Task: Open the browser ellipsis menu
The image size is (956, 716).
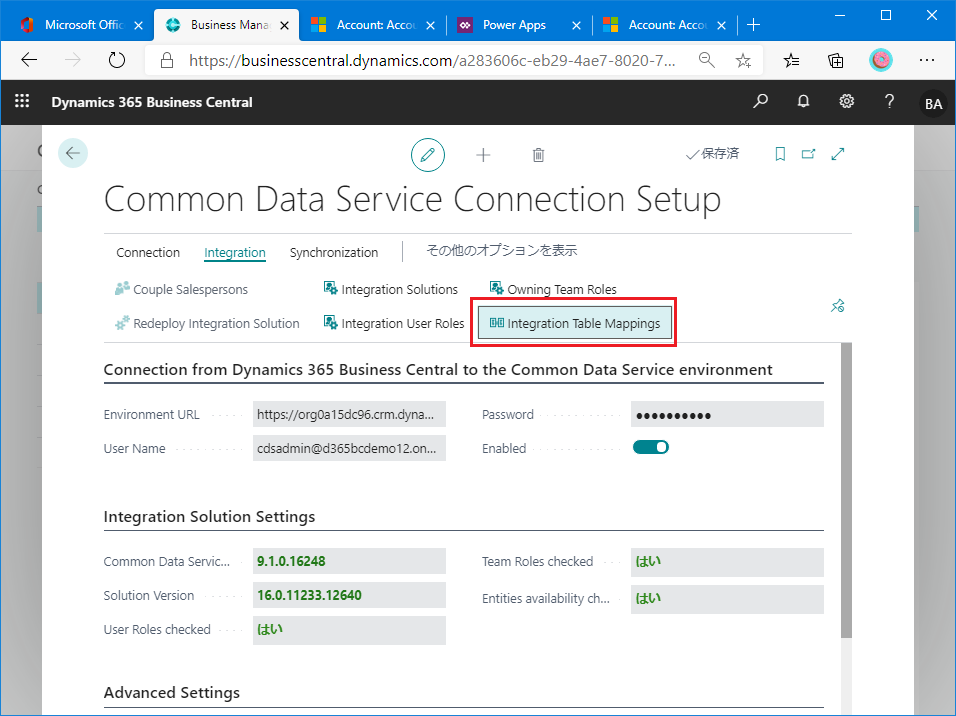Action: pyautogui.click(x=927, y=60)
